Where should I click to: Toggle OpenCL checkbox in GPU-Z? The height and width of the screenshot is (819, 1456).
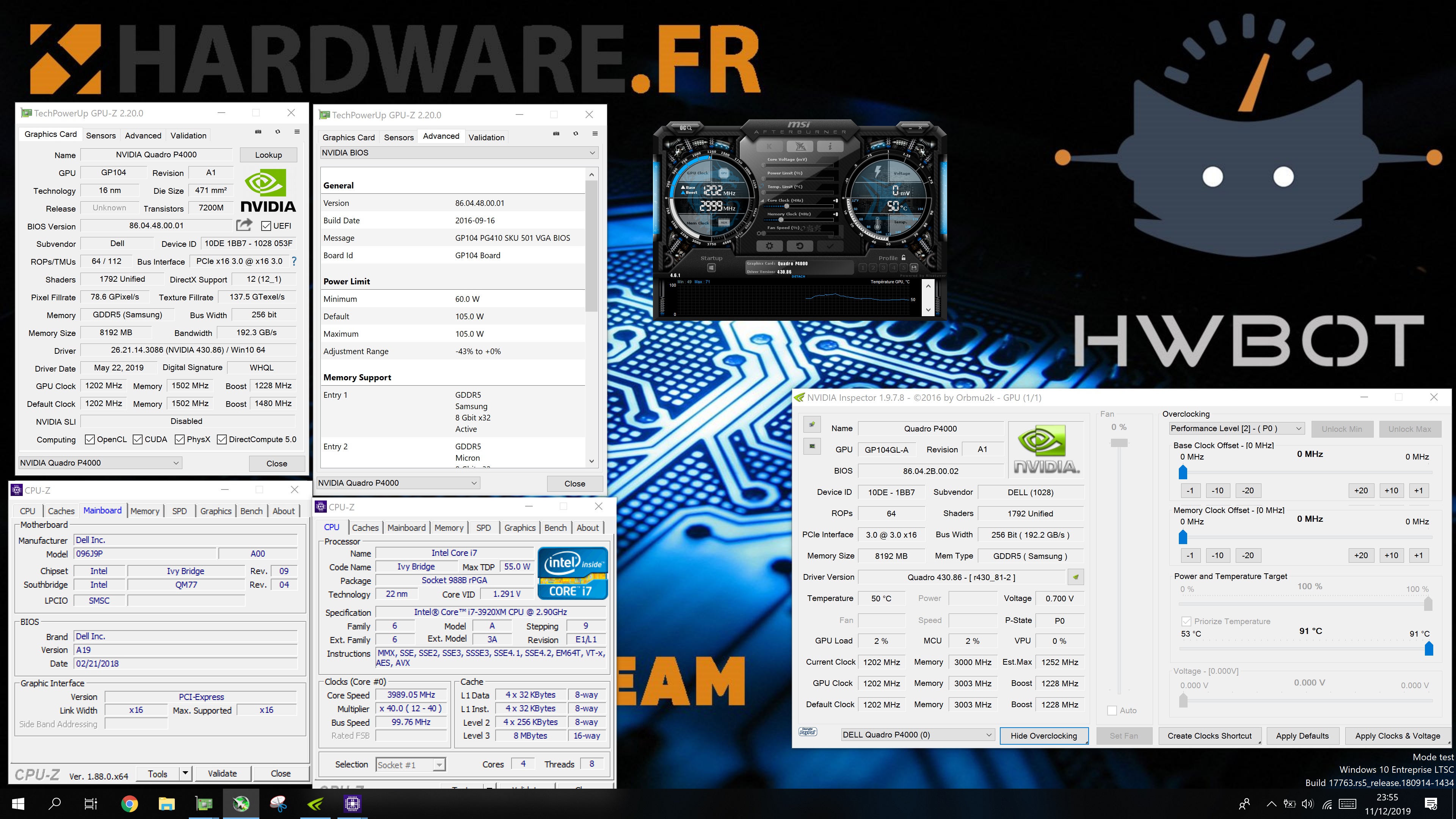pyautogui.click(x=89, y=439)
